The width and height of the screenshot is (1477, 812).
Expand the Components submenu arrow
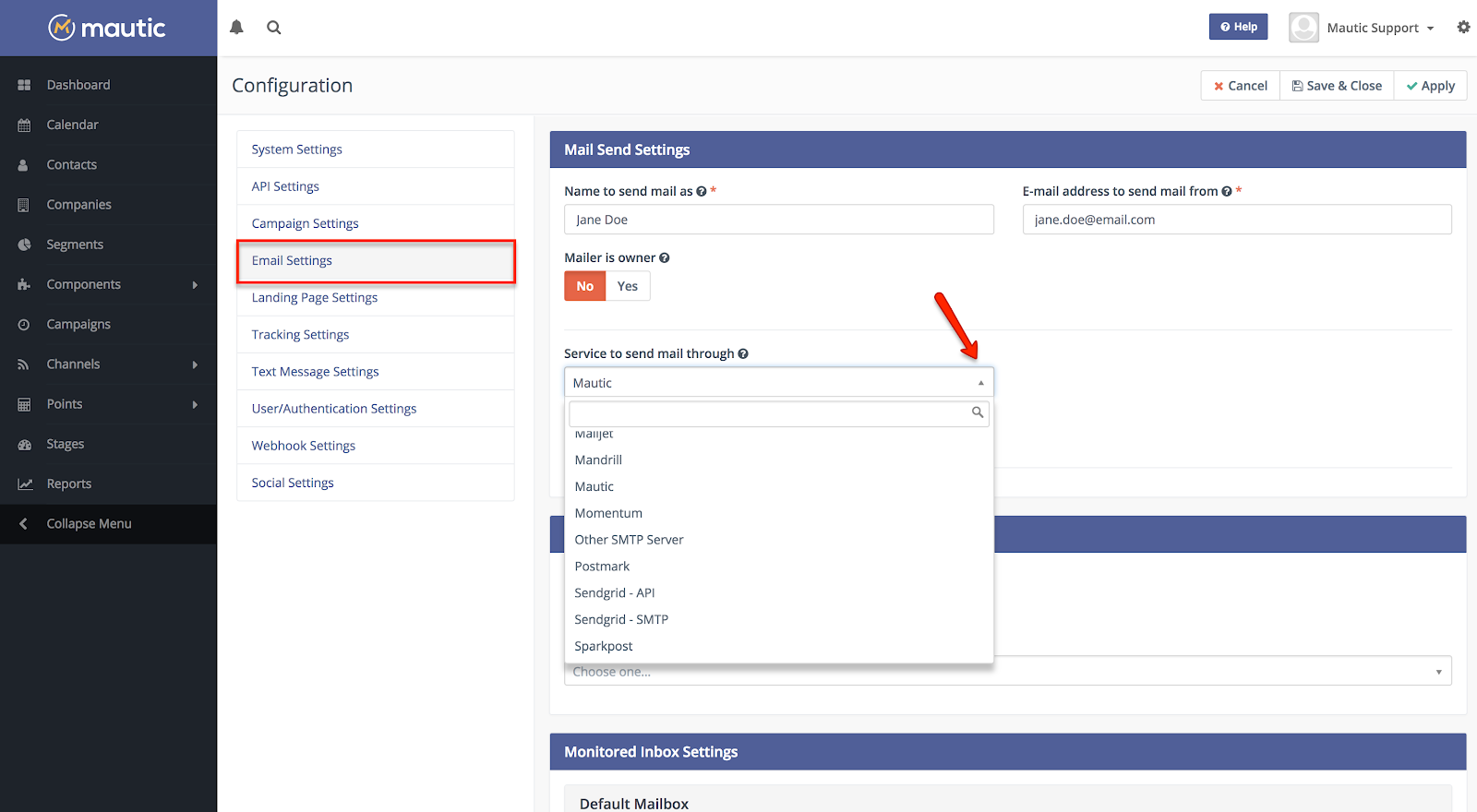pyautogui.click(x=195, y=285)
